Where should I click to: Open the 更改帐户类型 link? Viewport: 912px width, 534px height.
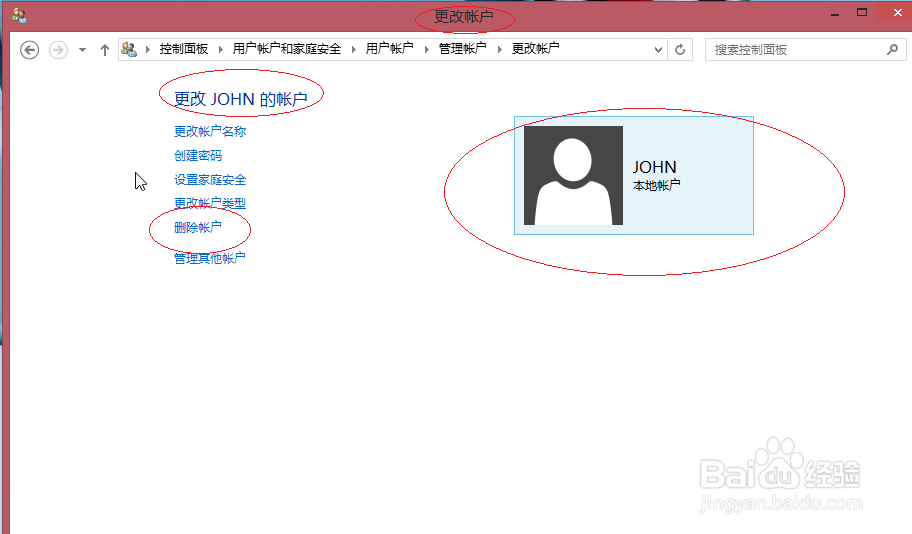tap(210, 203)
